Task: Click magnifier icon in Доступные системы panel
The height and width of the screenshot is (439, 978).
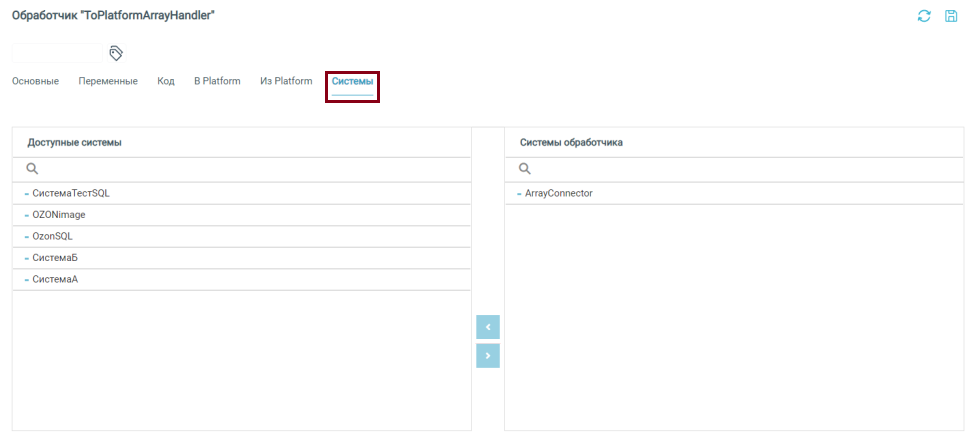Action: (32, 169)
